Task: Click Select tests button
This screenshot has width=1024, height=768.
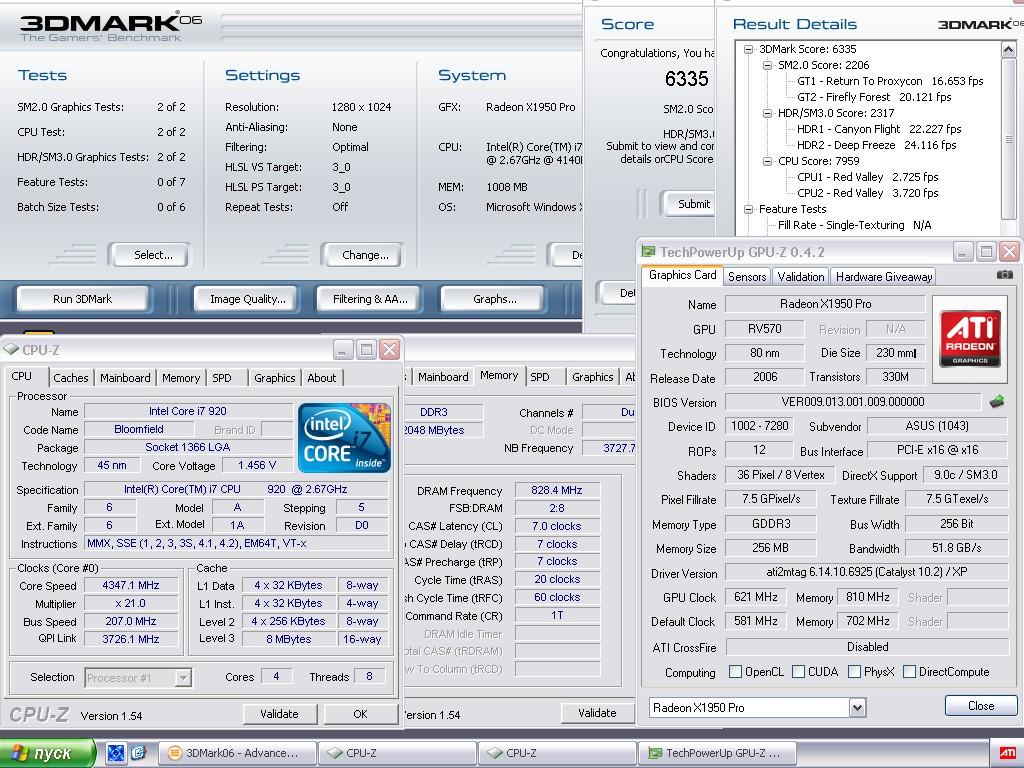Action: (x=153, y=255)
